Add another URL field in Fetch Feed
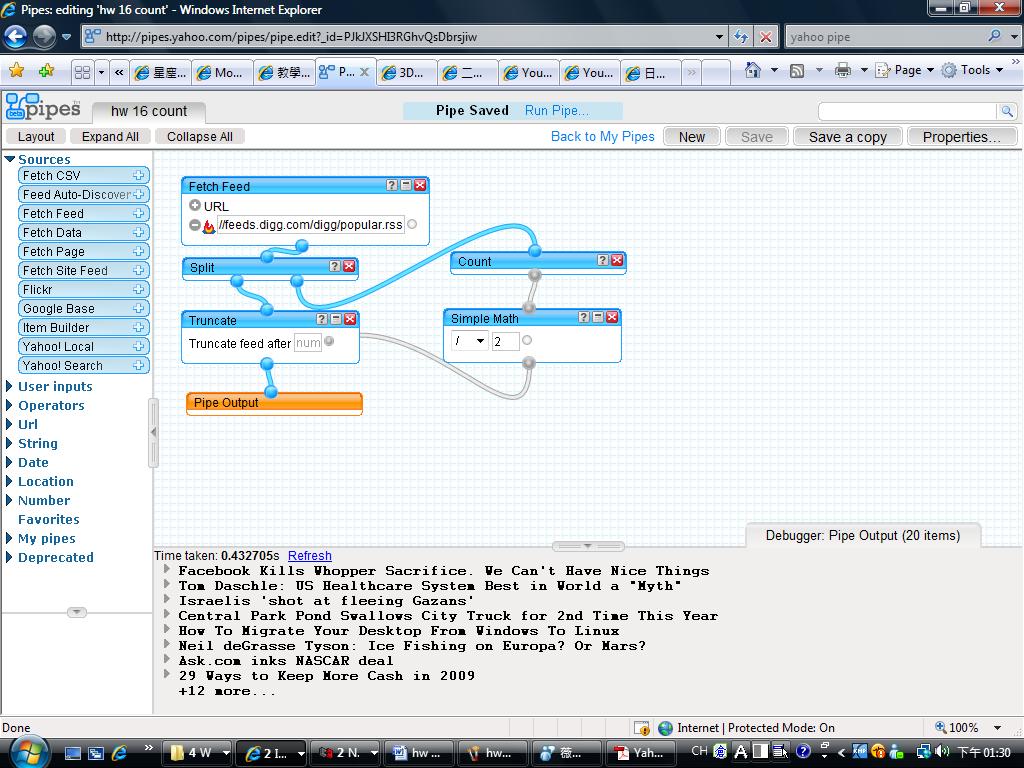 195,205
